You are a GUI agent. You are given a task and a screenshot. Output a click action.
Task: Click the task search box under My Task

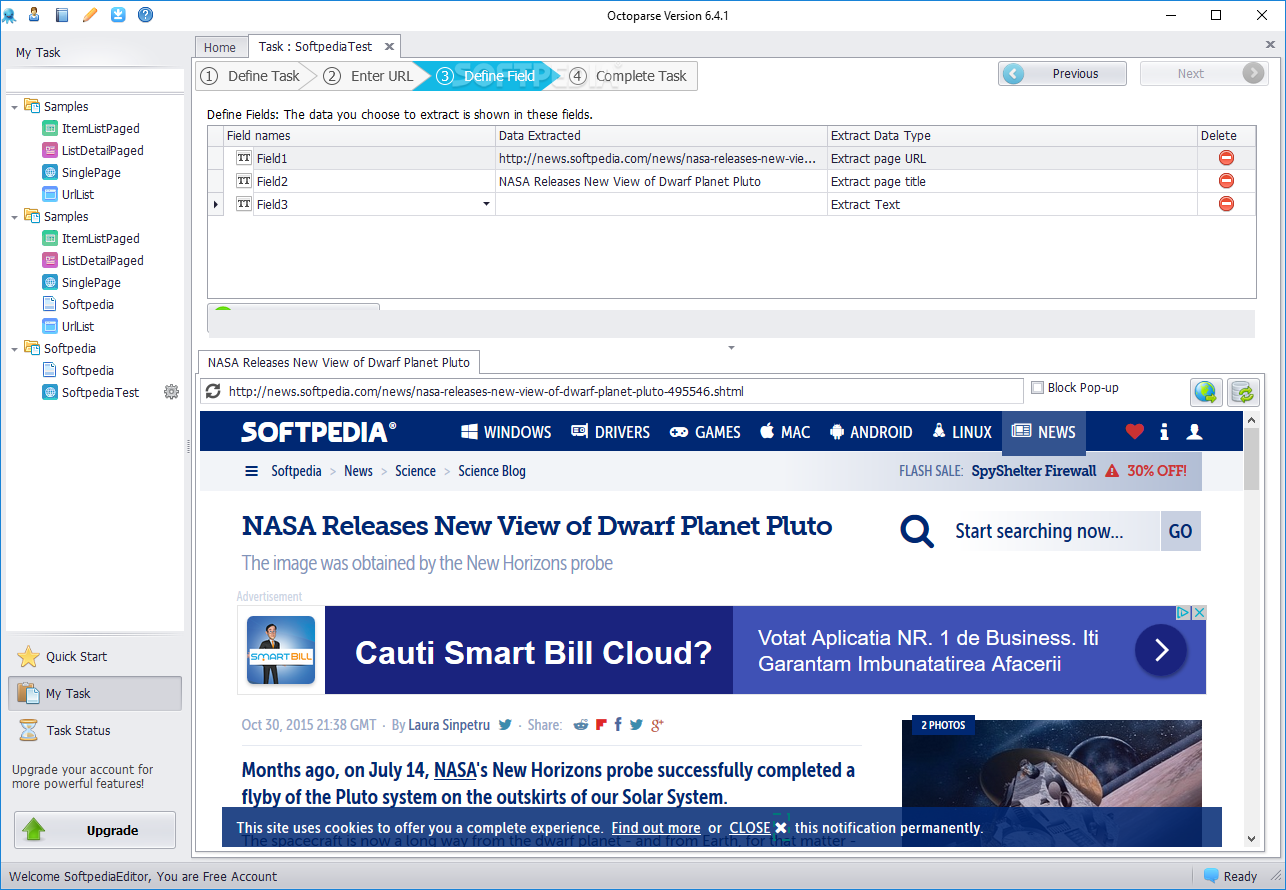[95, 80]
